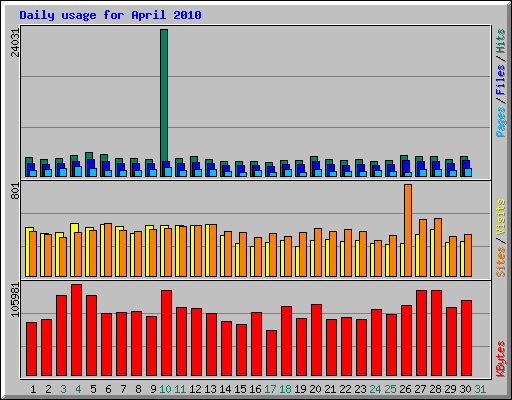Click green day label 10
The width and height of the screenshot is (512, 400).
tap(165, 389)
